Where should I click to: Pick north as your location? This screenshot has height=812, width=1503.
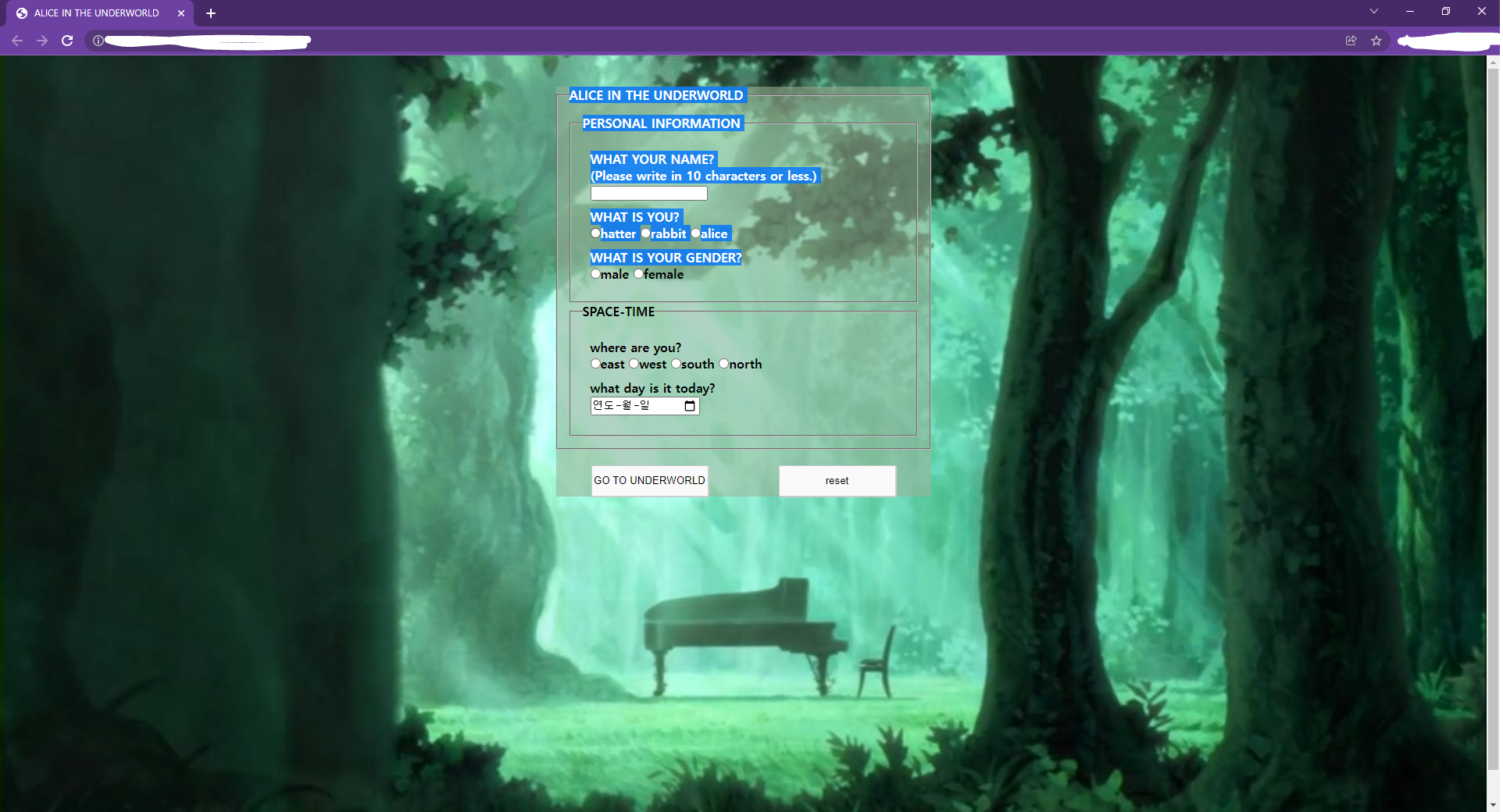click(x=724, y=363)
